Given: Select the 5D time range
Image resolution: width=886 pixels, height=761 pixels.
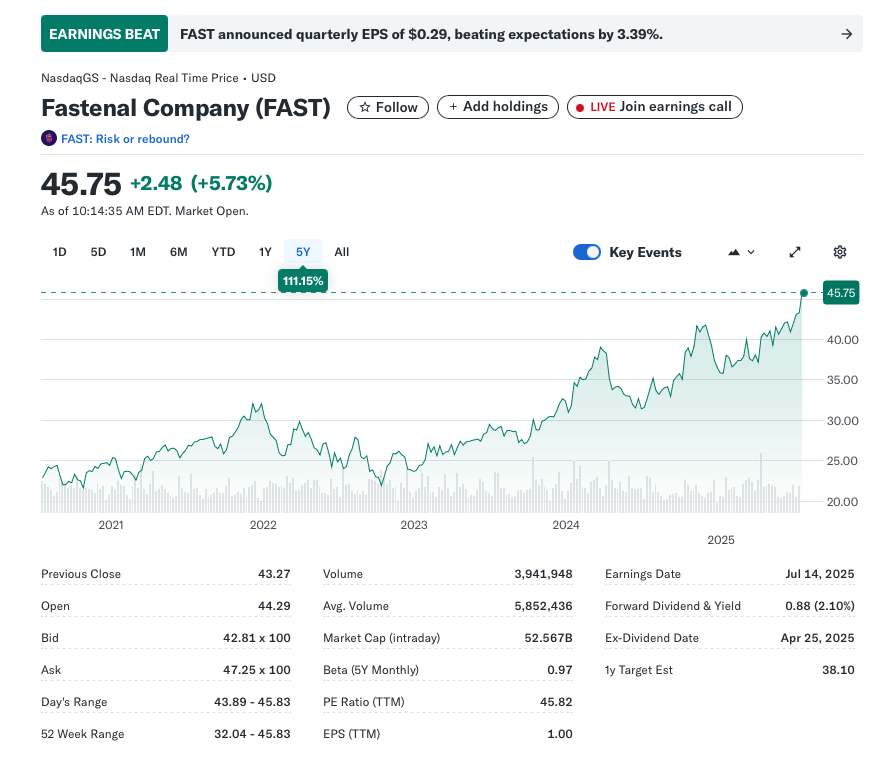Looking at the screenshot, I should pos(98,252).
